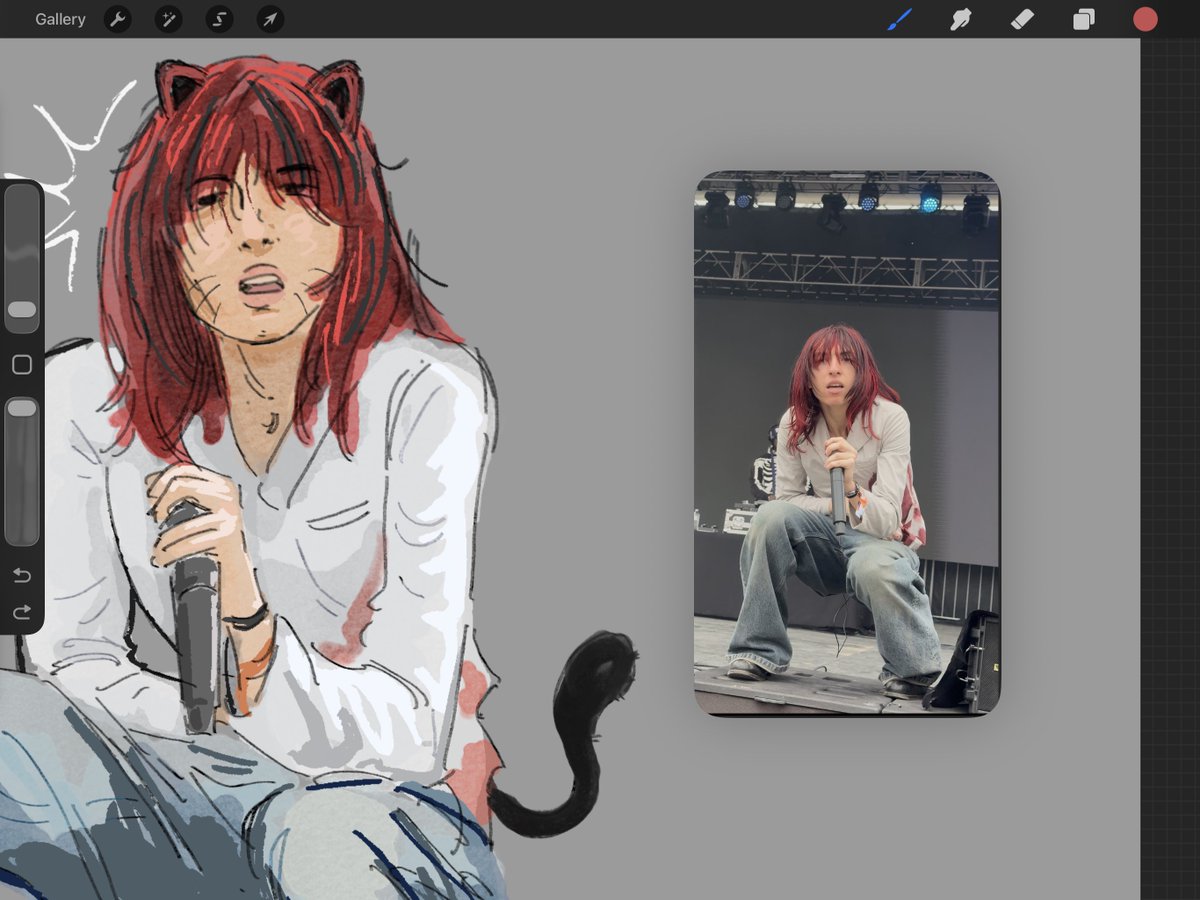
Task: Open the red color picker circle
Action: tap(1145, 19)
